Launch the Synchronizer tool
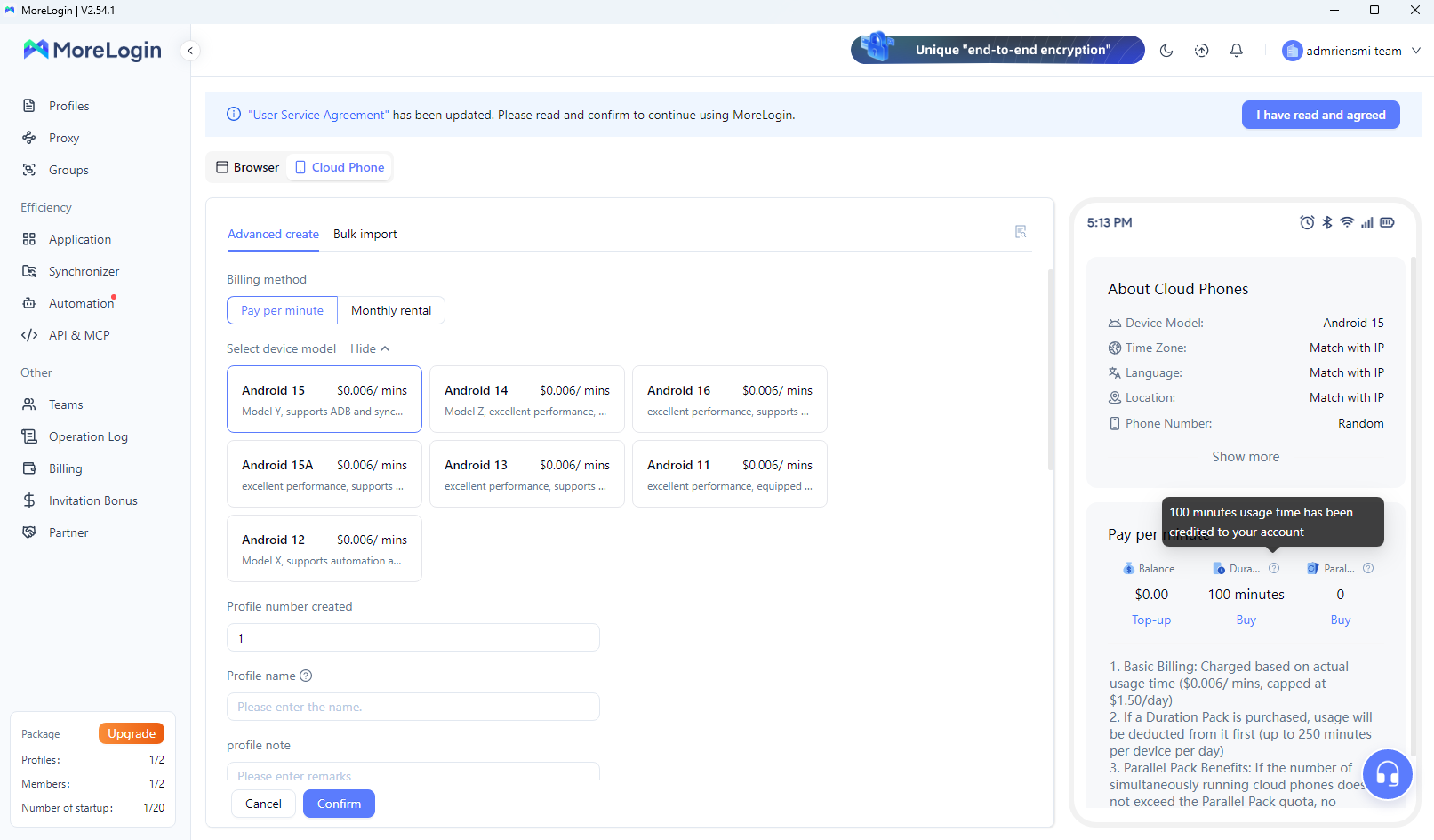The width and height of the screenshot is (1434, 840). point(84,271)
